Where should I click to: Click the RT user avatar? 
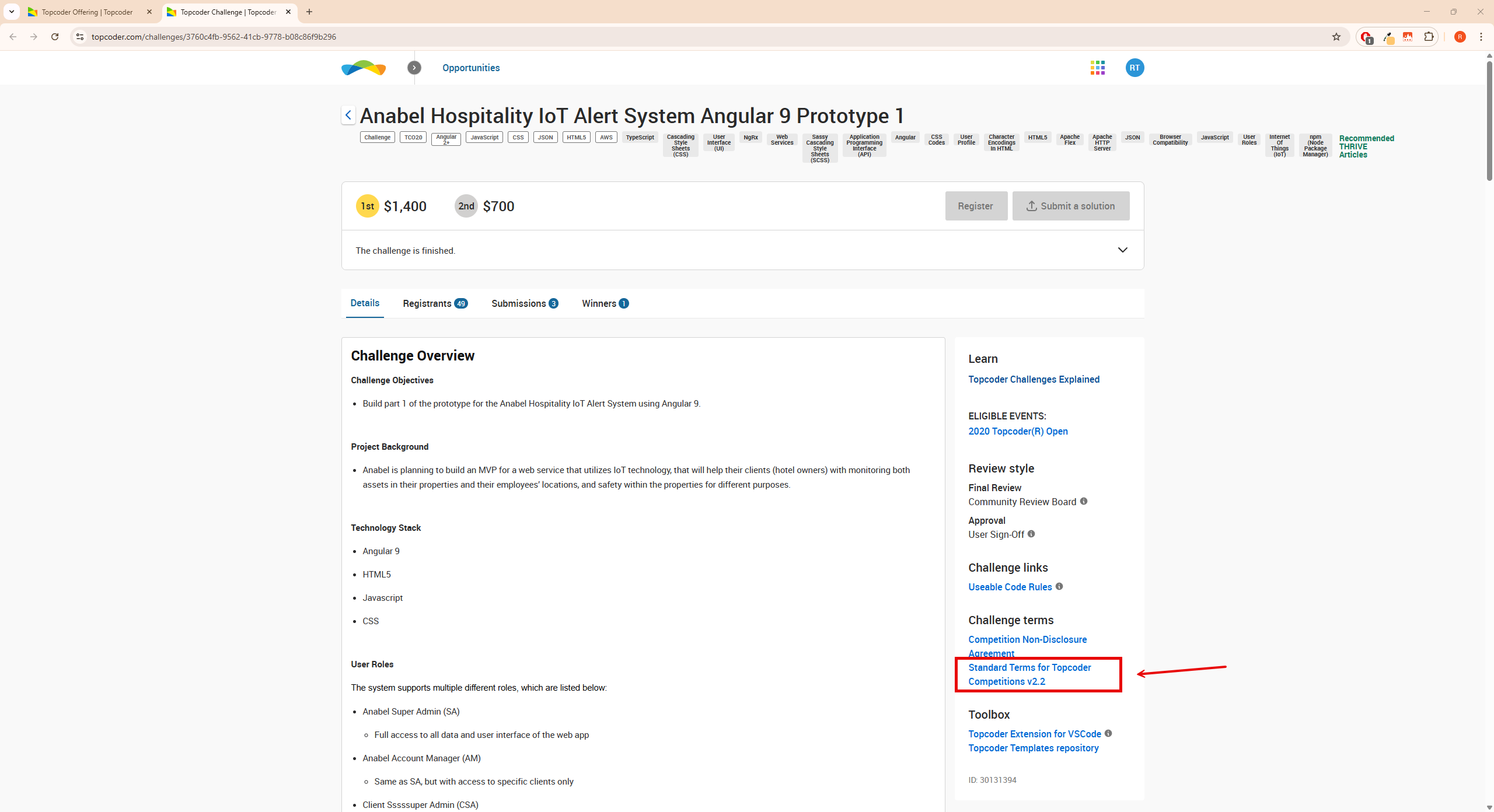1134,68
